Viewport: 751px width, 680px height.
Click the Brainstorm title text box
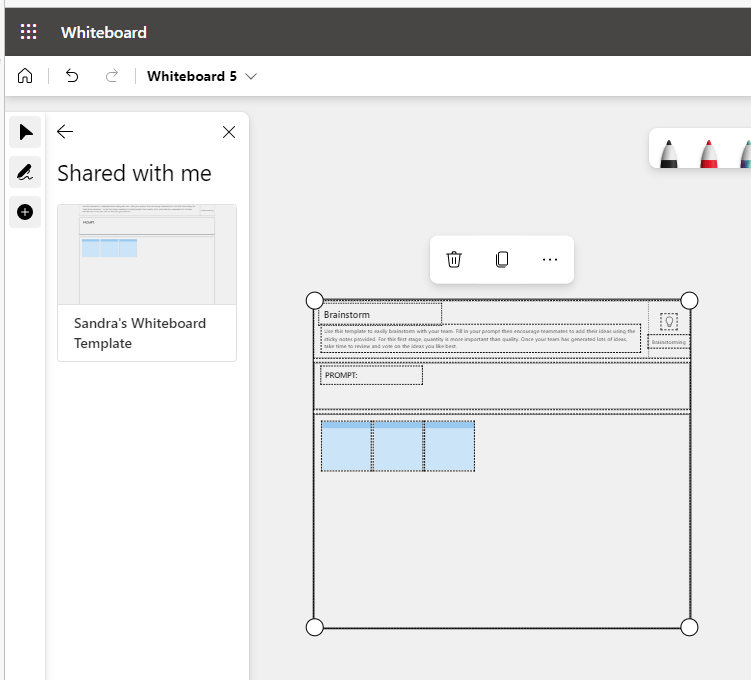(380, 315)
